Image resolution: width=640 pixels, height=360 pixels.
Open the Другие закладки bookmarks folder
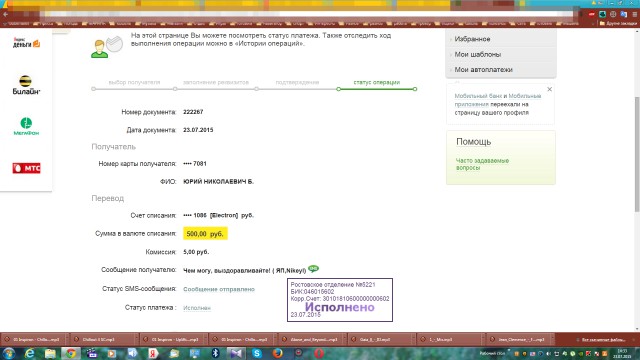tap(618, 24)
